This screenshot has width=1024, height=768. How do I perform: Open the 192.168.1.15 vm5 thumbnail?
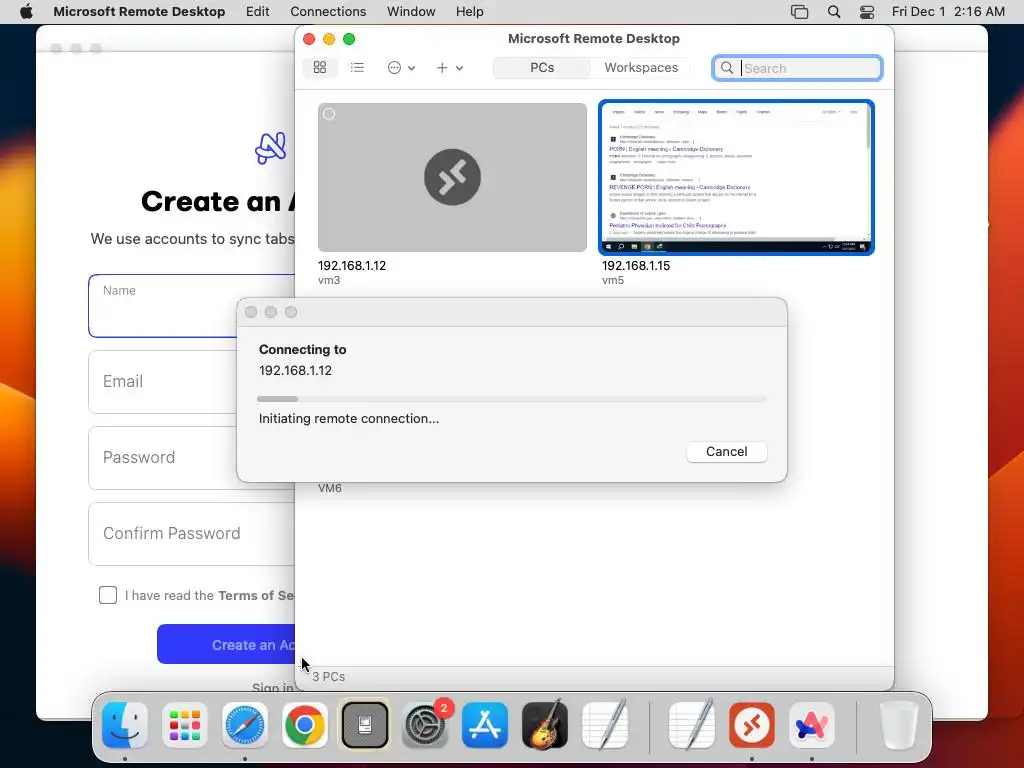pyautogui.click(x=736, y=177)
